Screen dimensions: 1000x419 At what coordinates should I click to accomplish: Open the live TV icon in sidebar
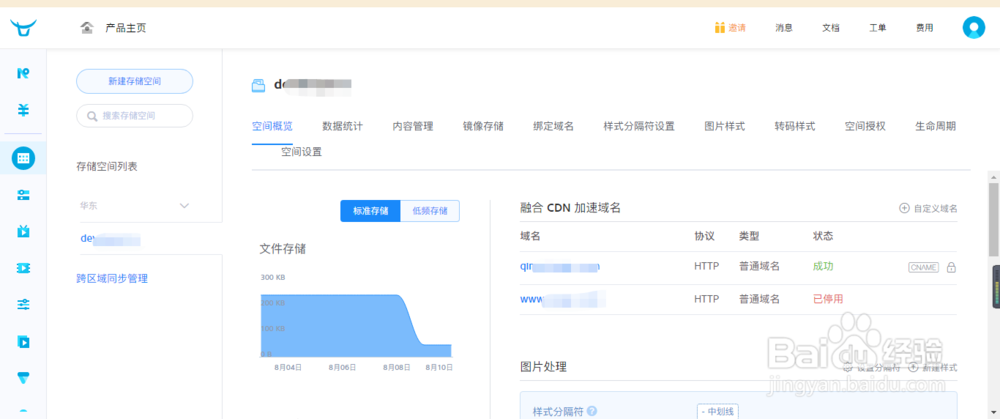[x=23, y=231]
